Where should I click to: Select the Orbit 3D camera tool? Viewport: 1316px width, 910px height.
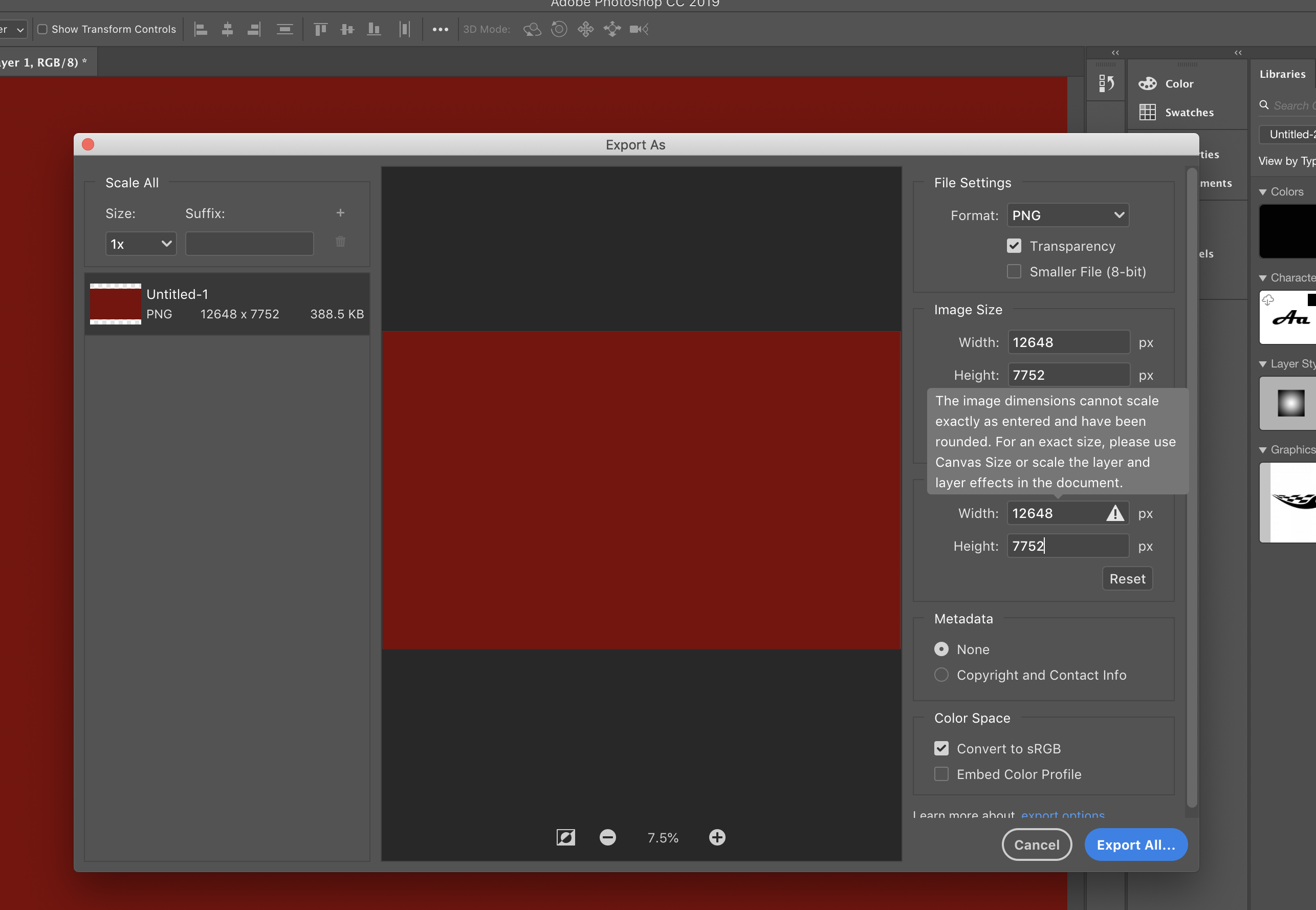[x=532, y=29]
